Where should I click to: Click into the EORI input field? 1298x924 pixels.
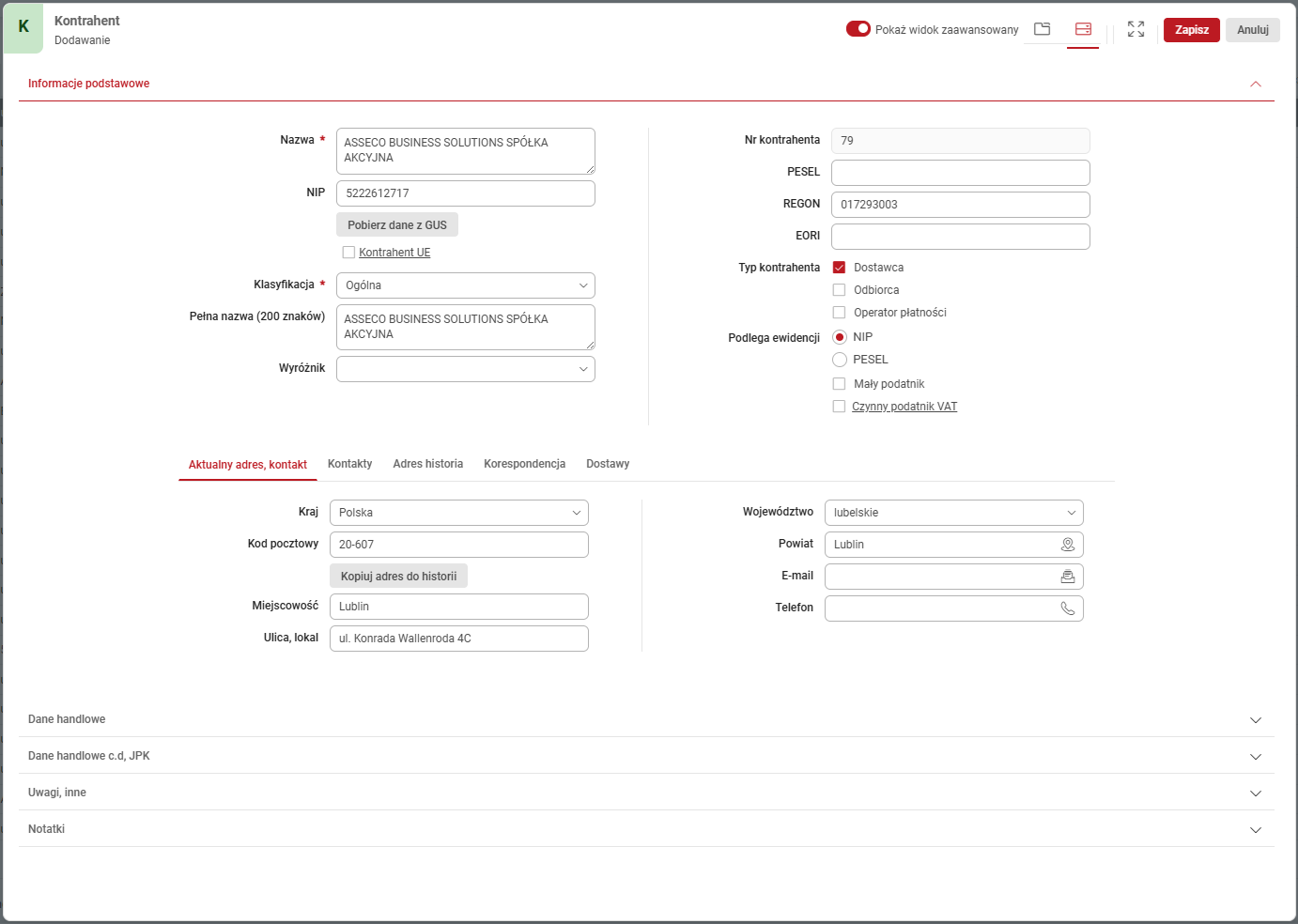[x=960, y=237]
